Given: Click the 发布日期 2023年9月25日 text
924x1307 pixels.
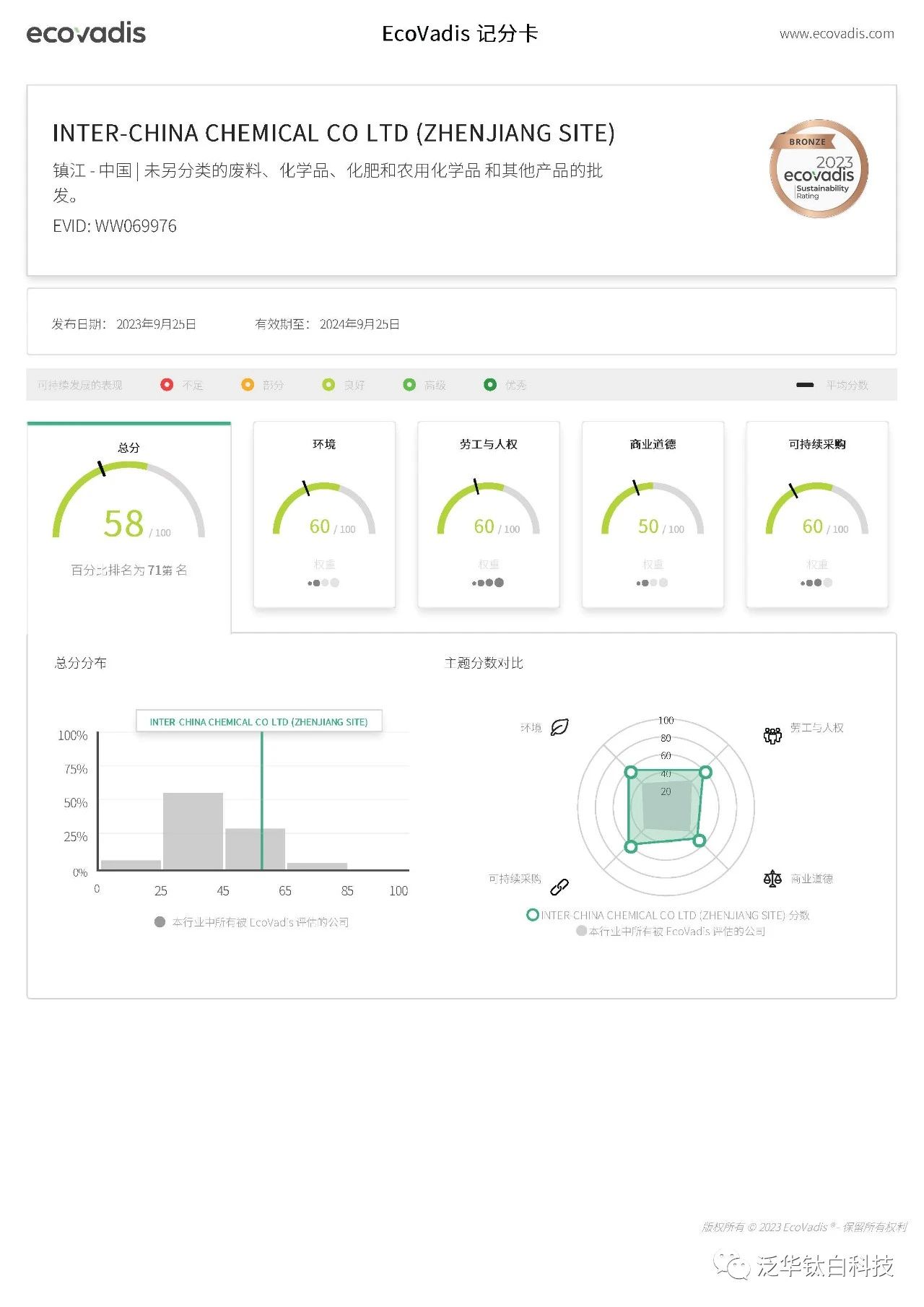Looking at the screenshot, I should tap(123, 324).
